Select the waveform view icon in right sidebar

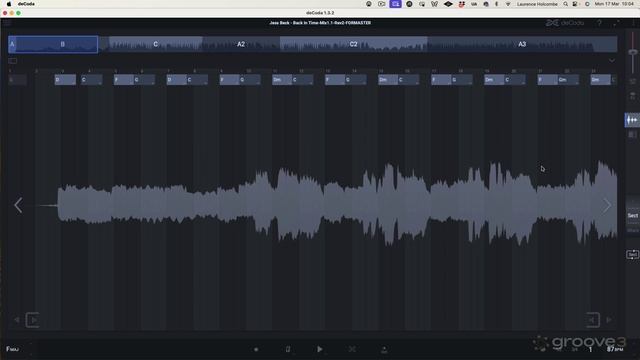[632, 120]
